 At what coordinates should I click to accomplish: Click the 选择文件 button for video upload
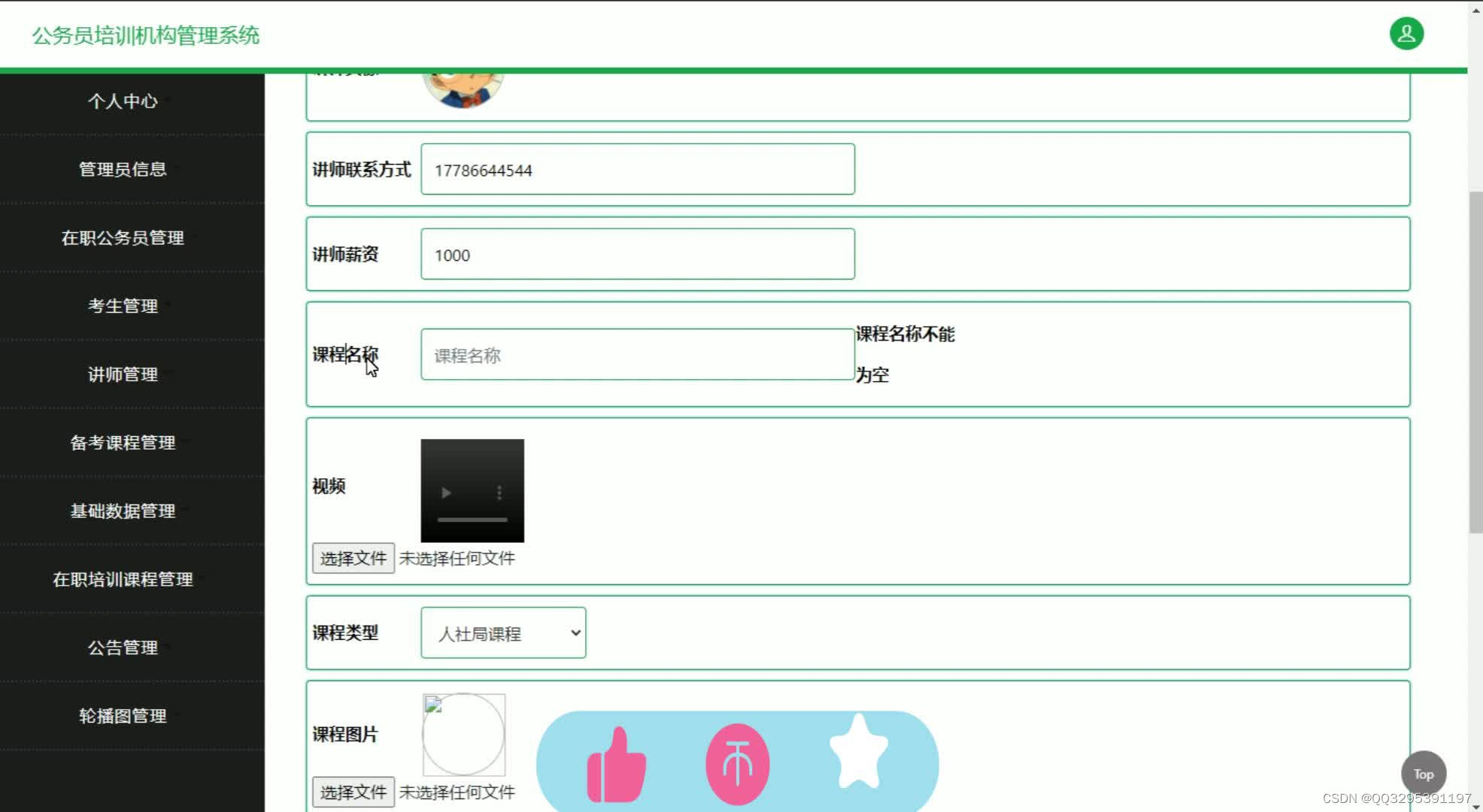tap(353, 558)
